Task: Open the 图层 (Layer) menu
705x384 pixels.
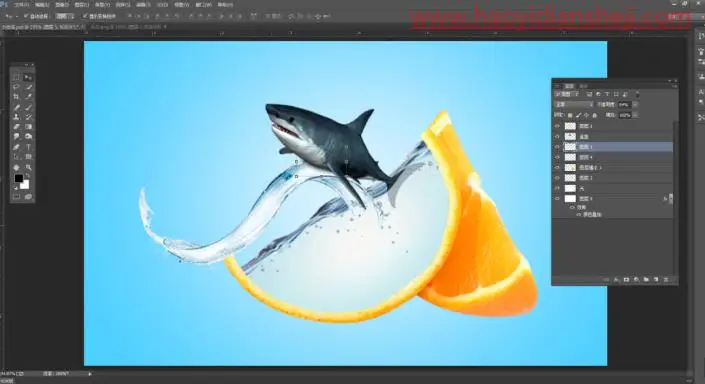Action: click(82, 5)
